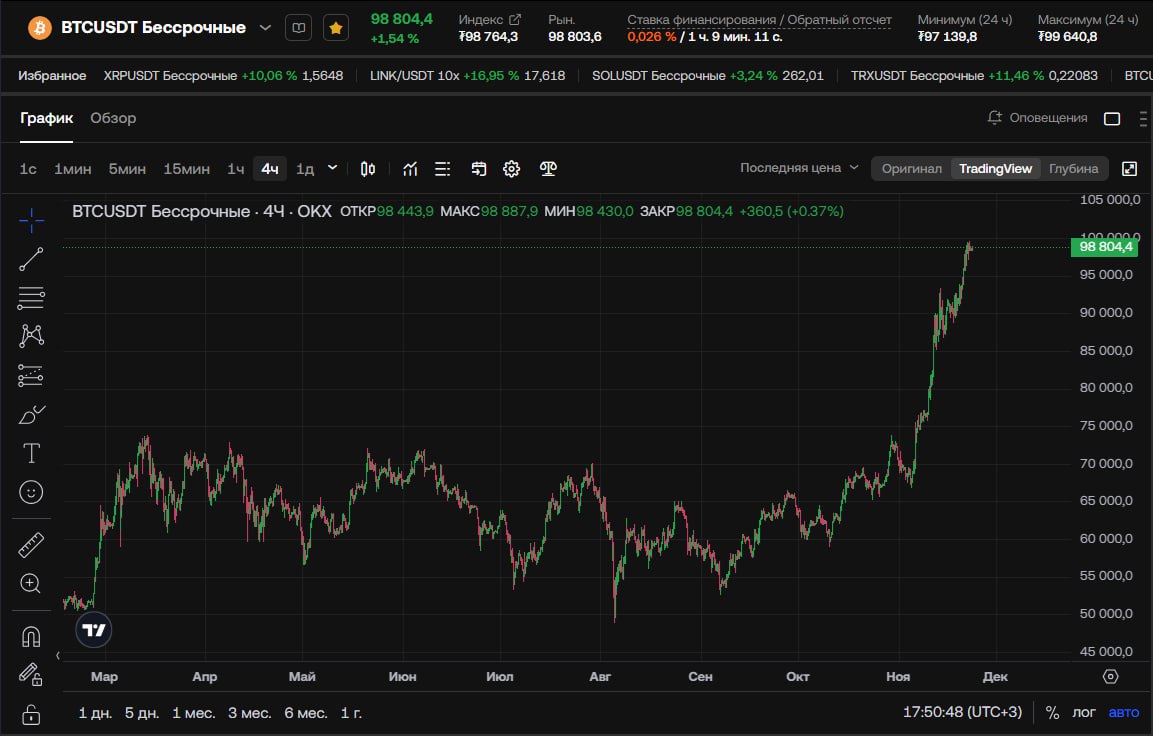Click the balance scale compare icon
The height and width of the screenshot is (736, 1153).
548,169
